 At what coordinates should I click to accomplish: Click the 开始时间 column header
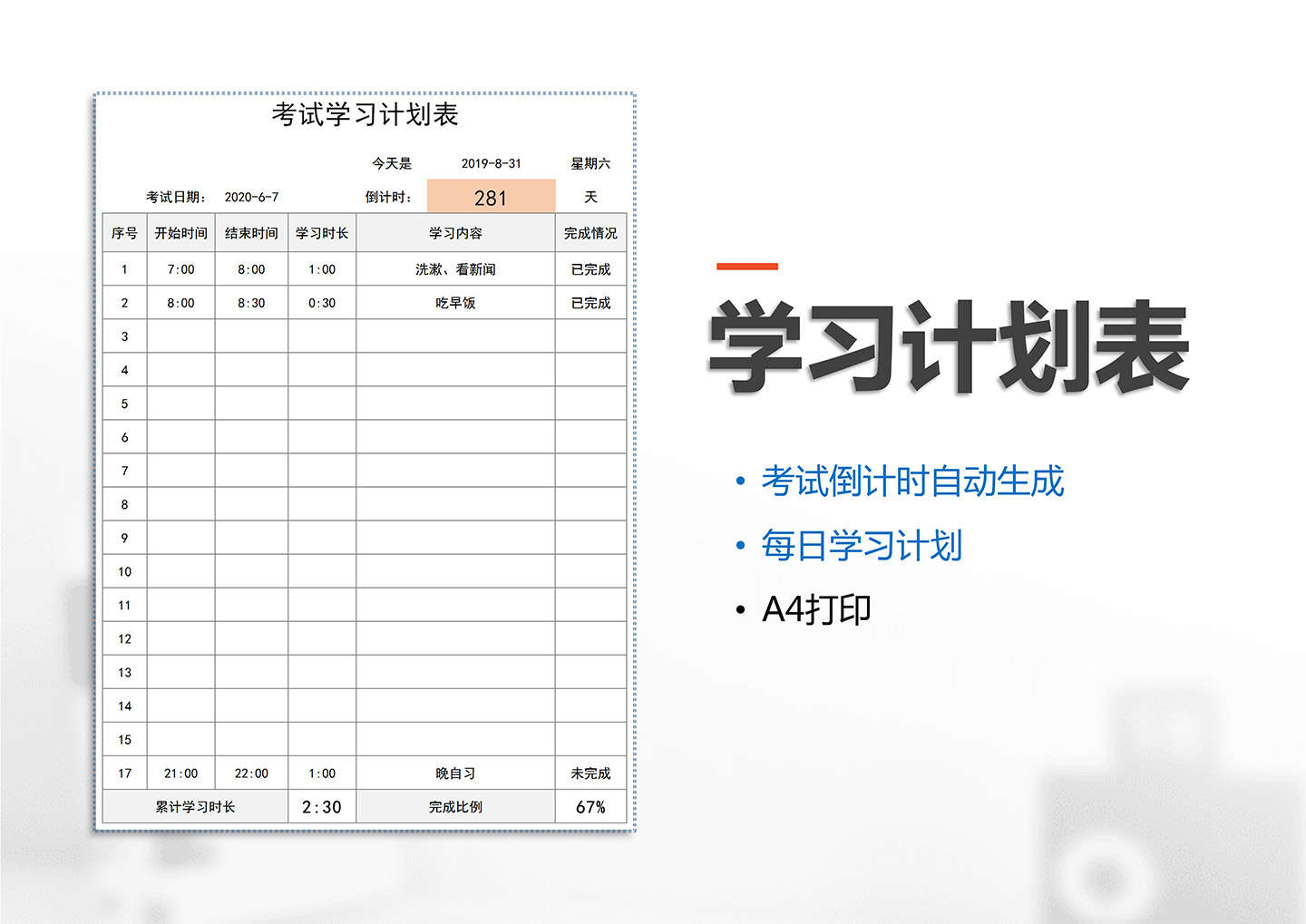[x=180, y=232]
